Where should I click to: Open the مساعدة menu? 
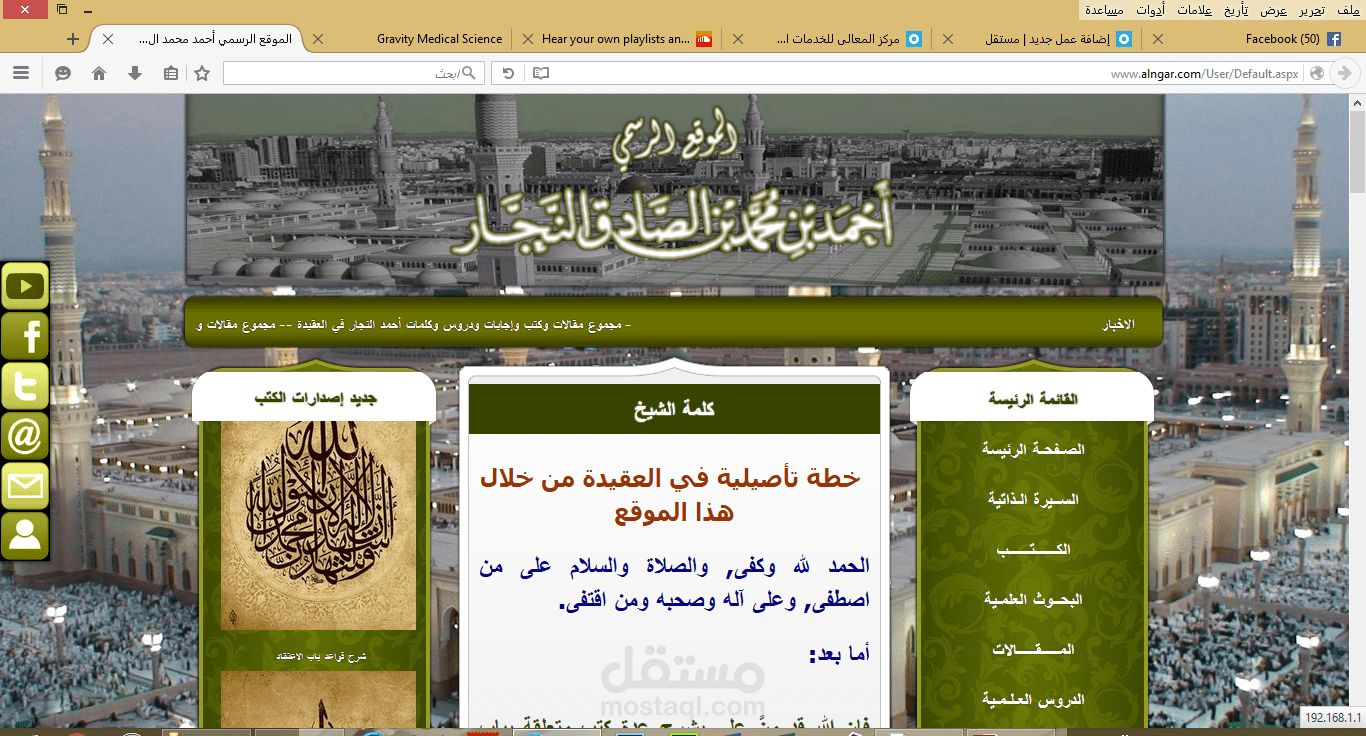tap(1104, 10)
